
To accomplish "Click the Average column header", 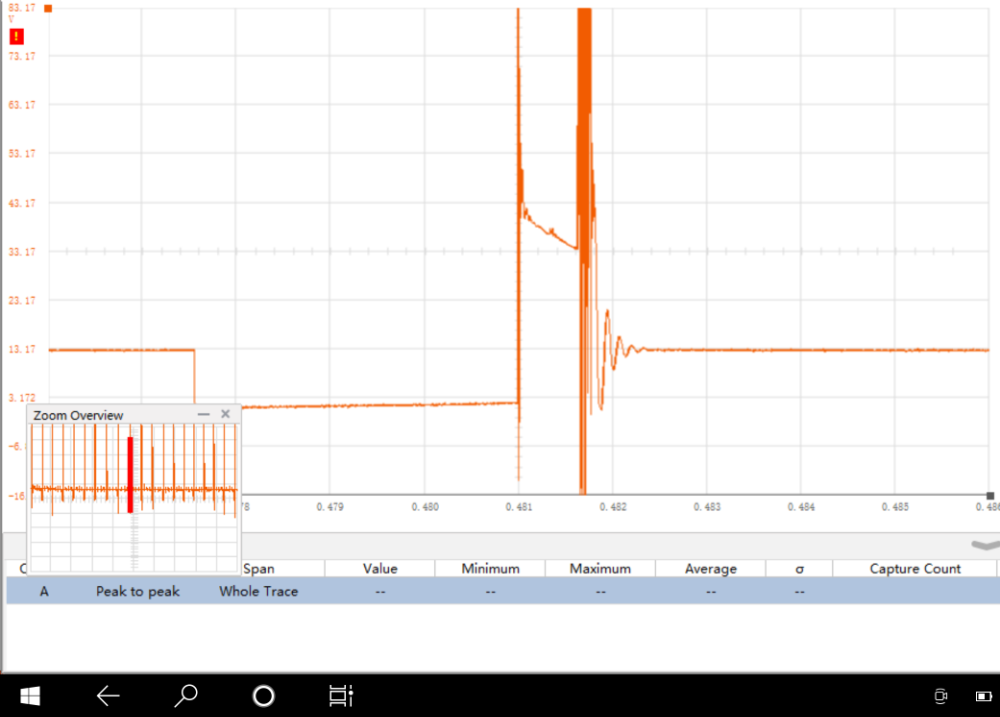I will 710,569.
